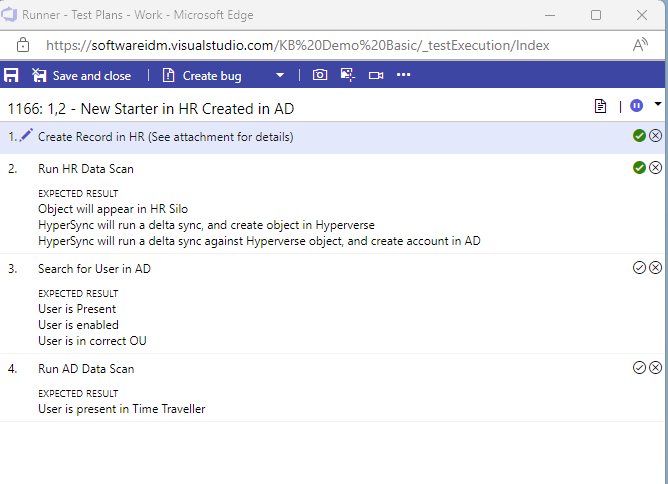Image resolution: width=668 pixels, height=484 pixels.
Task: Open the more options ellipsis menu
Action: tap(404, 75)
